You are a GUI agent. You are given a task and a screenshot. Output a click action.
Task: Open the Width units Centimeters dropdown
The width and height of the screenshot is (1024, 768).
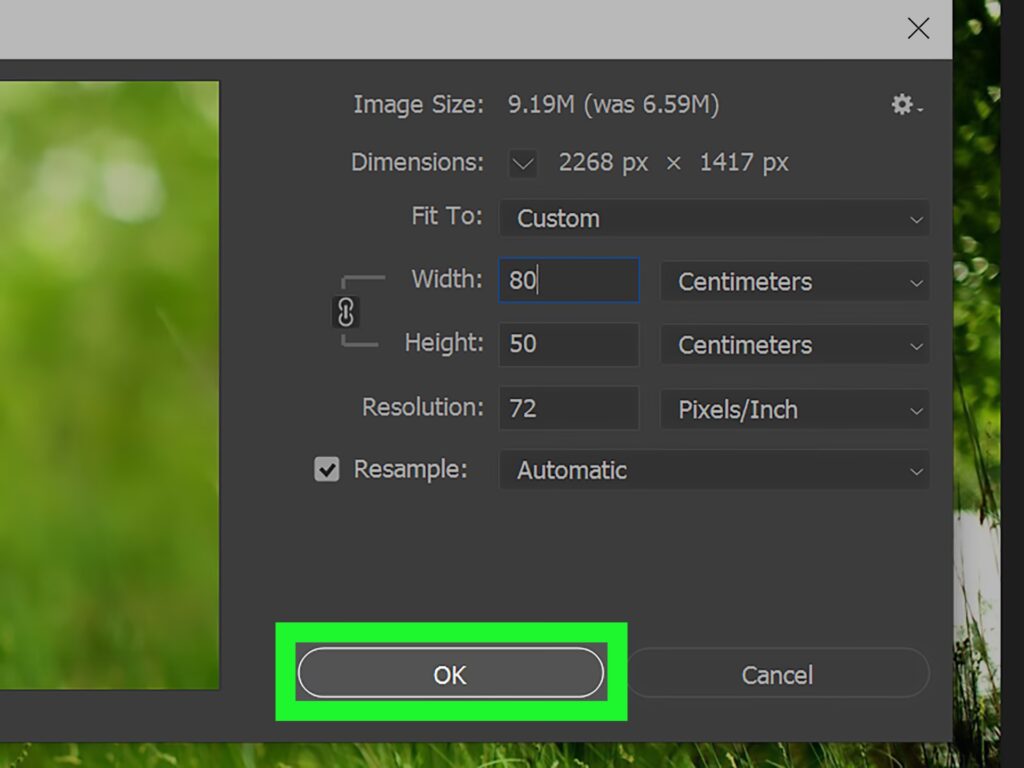pyautogui.click(x=794, y=282)
